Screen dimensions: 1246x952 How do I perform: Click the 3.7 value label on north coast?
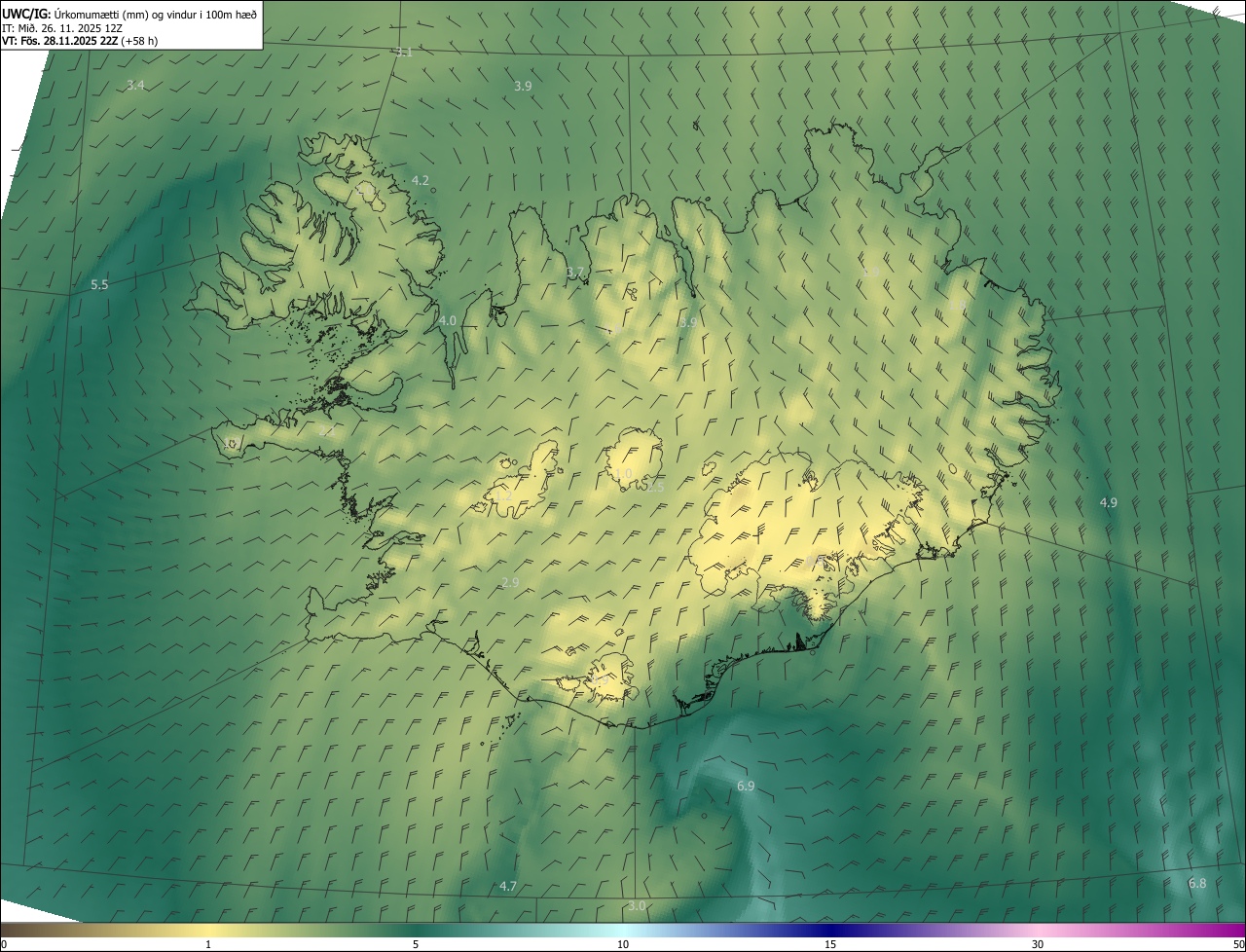[575, 273]
